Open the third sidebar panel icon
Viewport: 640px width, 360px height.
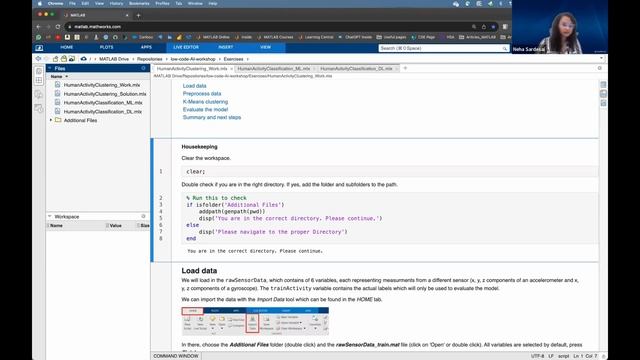click(x=39, y=95)
